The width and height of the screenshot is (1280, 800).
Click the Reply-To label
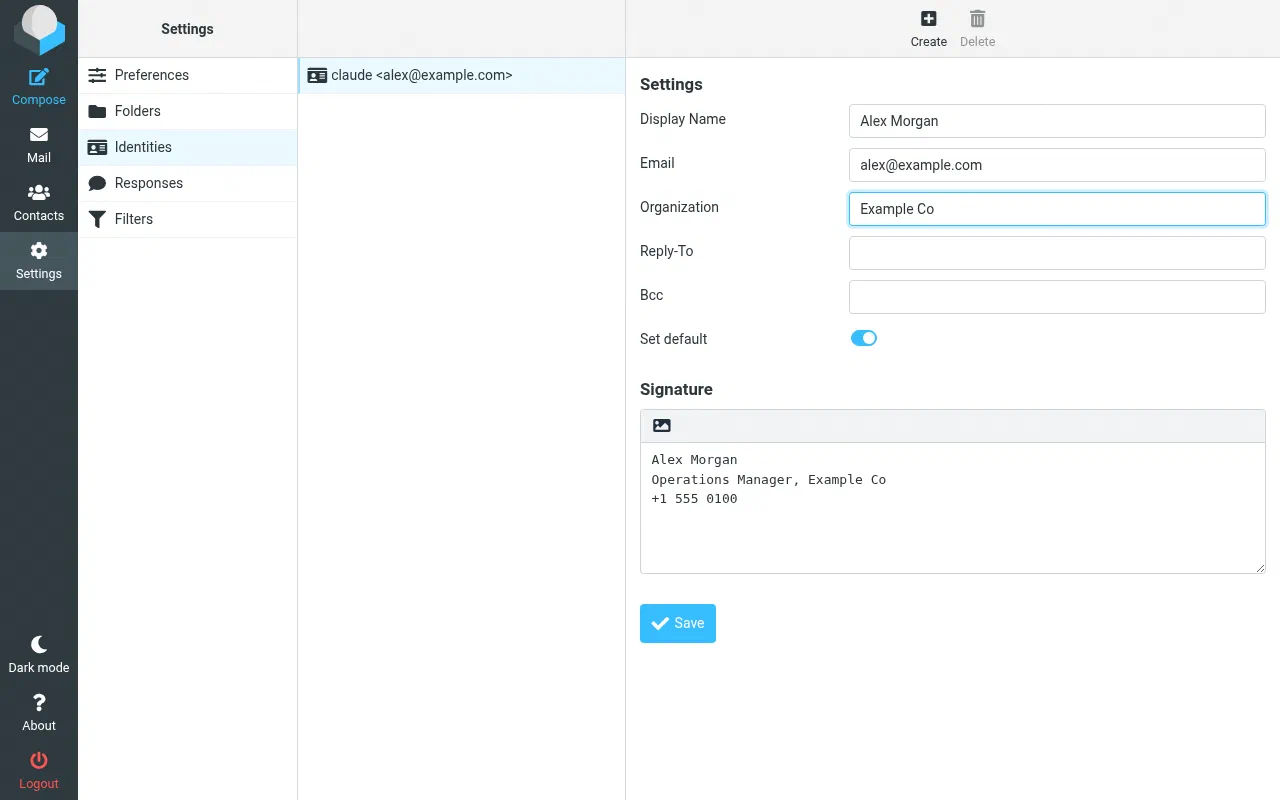coord(666,251)
